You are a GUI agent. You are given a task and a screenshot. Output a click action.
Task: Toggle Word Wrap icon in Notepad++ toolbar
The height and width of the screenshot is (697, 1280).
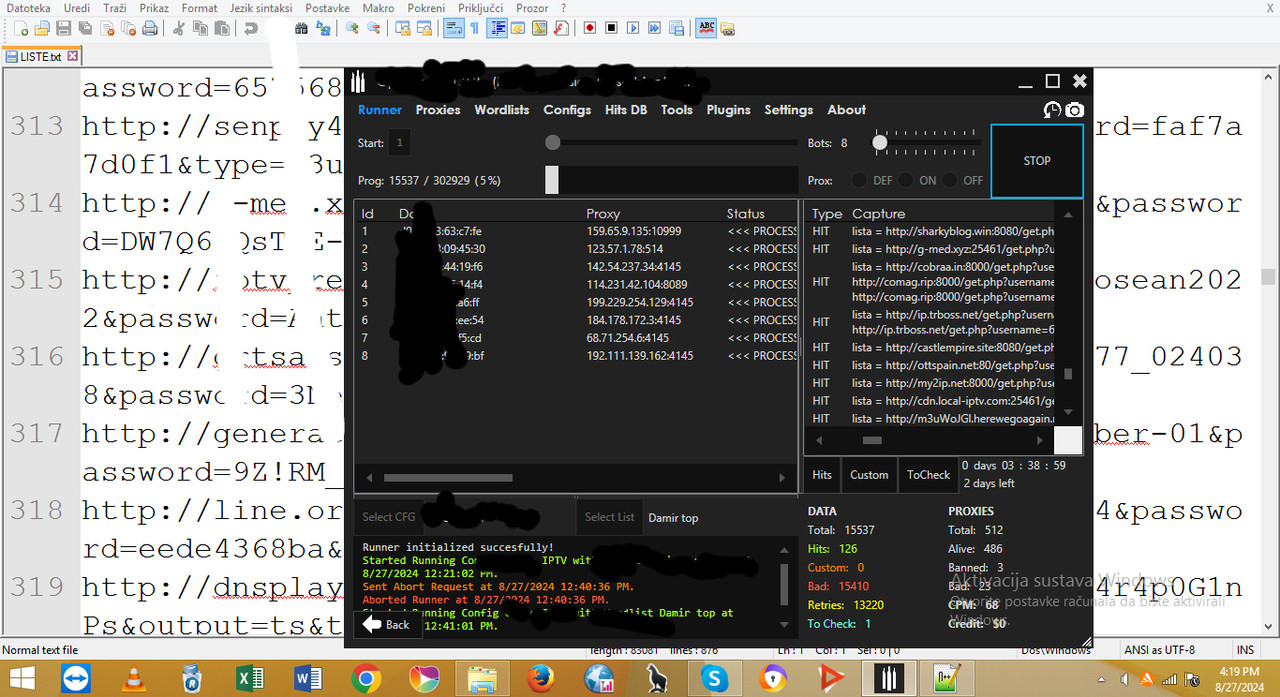[x=453, y=28]
